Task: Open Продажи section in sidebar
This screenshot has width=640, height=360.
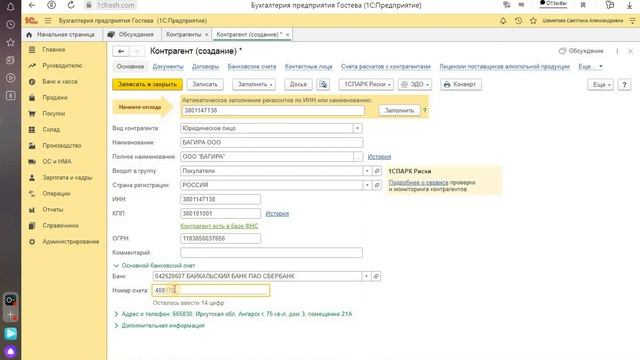Action: pyautogui.click(x=55, y=98)
